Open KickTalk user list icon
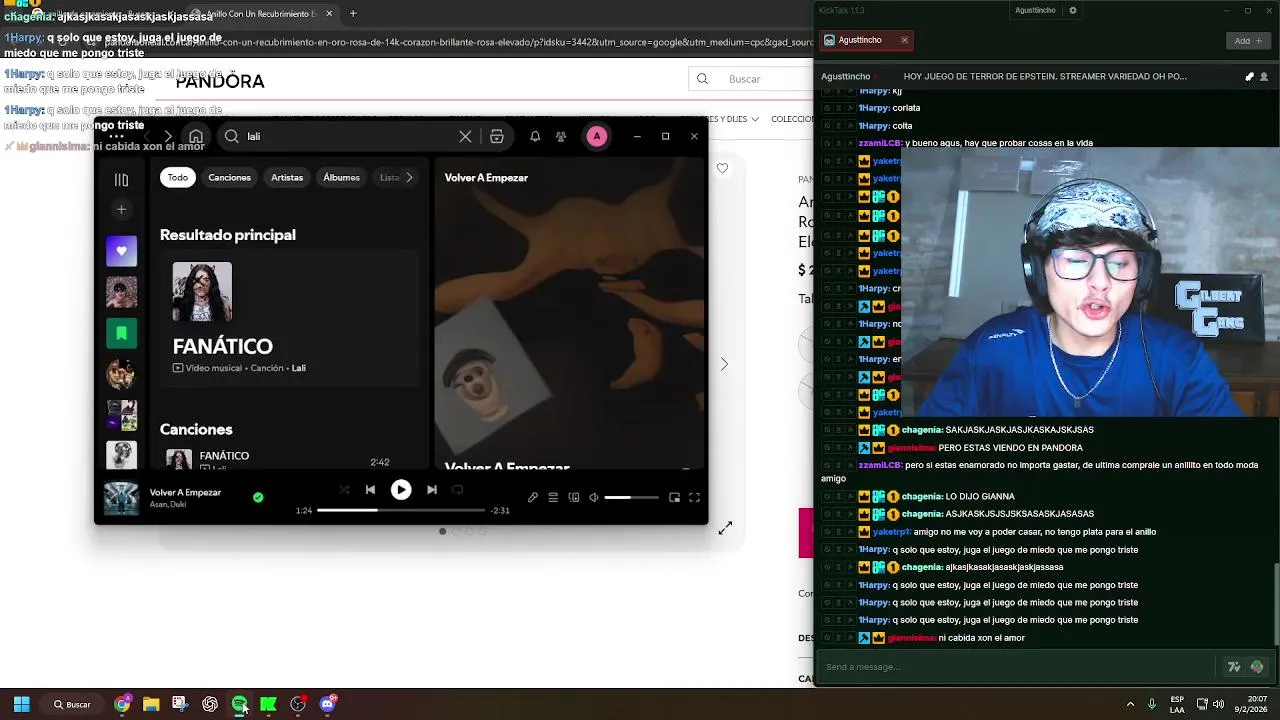The height and width of the screenshot is (720, 1280). point(1264,77)
